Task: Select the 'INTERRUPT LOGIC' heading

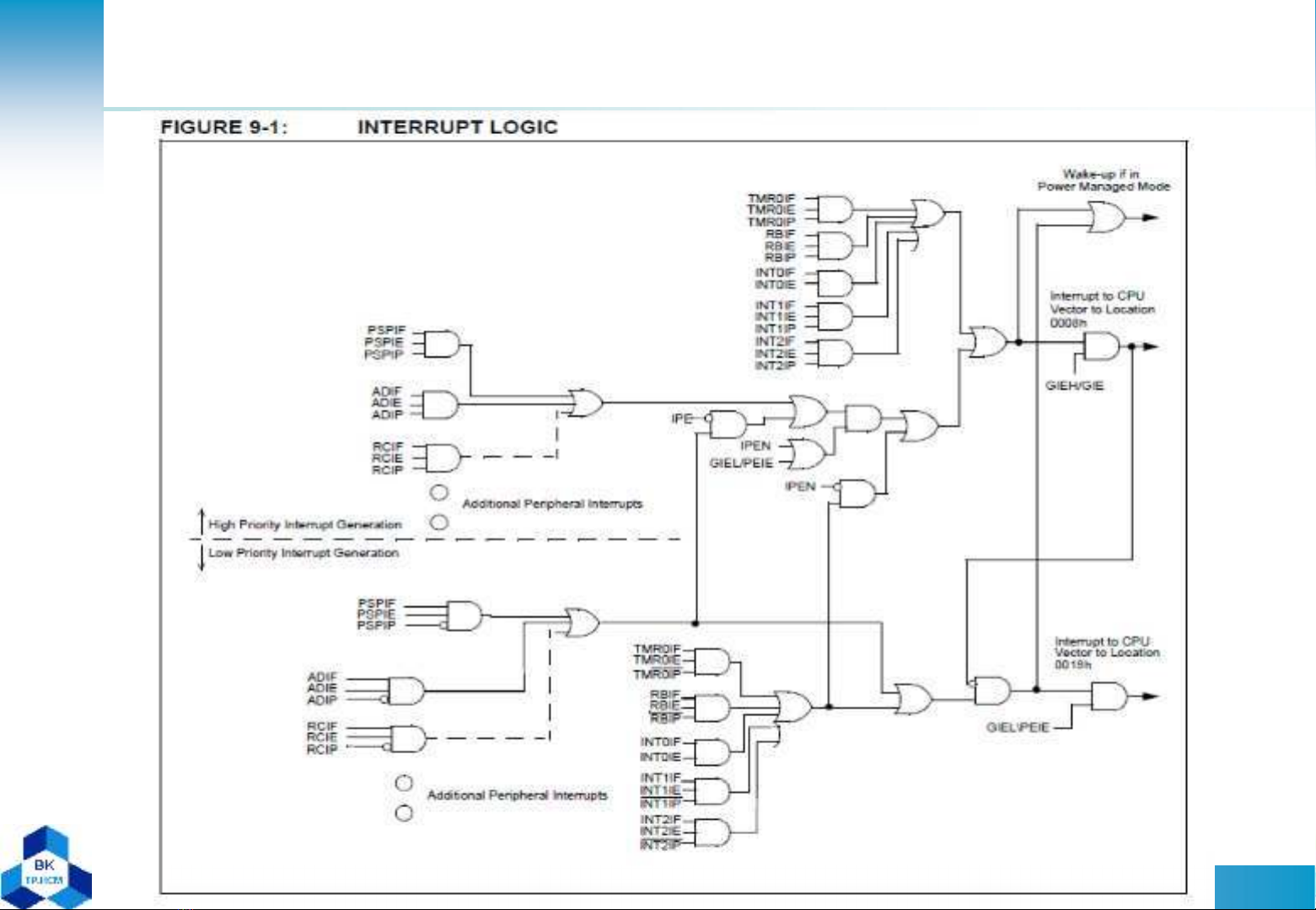Action: [x=458, y=127]
